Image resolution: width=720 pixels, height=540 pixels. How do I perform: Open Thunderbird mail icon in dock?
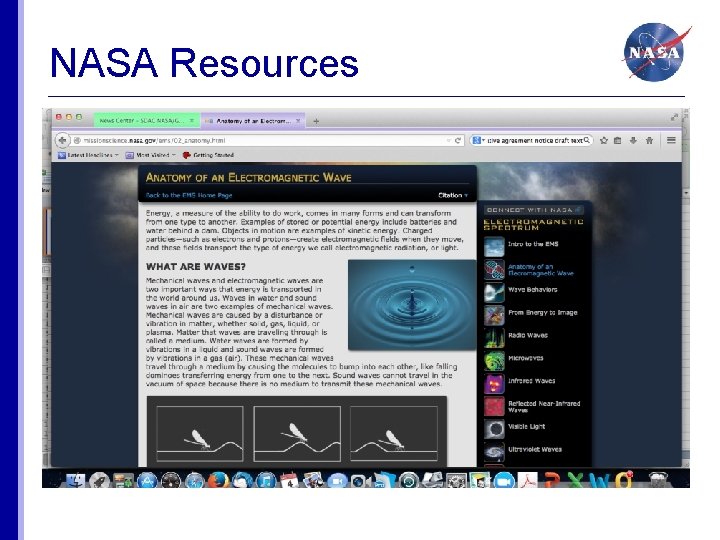click(x=242, y=480)
